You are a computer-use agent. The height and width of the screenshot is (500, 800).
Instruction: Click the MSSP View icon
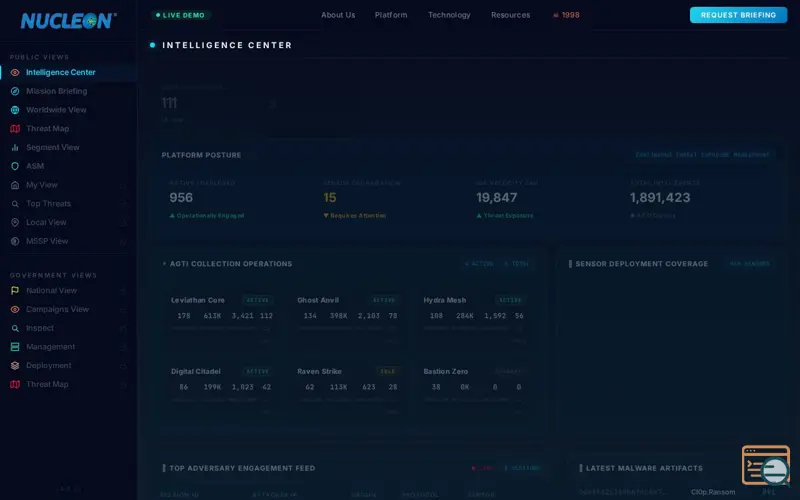pos(15,241)
